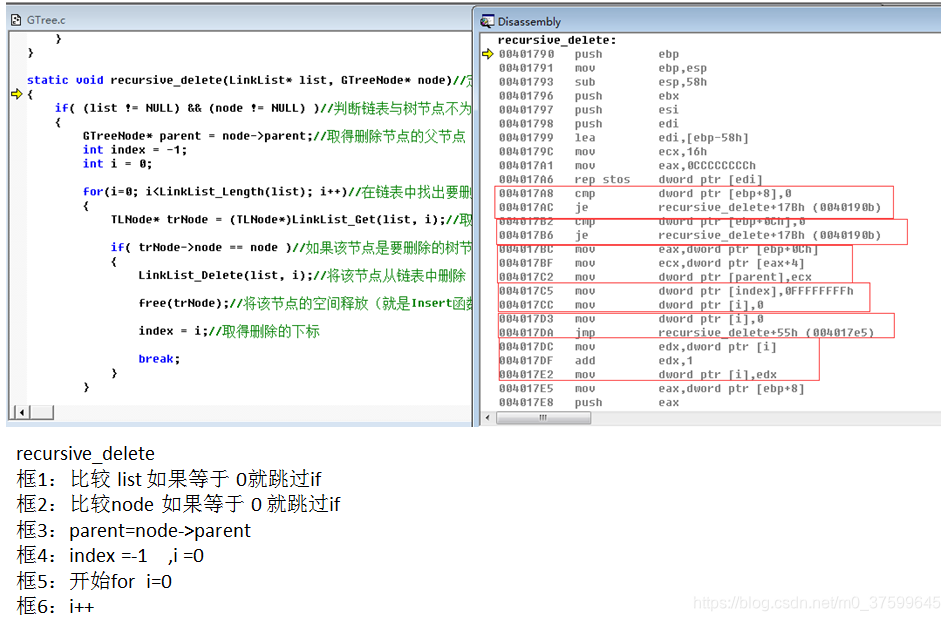
Task: Click address 00401799 lea edi line
Action: click(624, 138)
